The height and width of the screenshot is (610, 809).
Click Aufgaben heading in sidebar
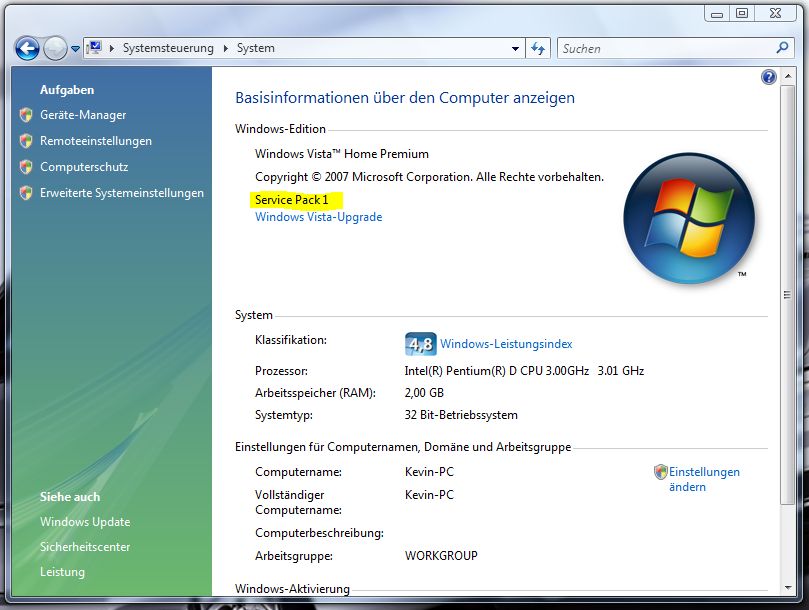[x=67, y=90]
